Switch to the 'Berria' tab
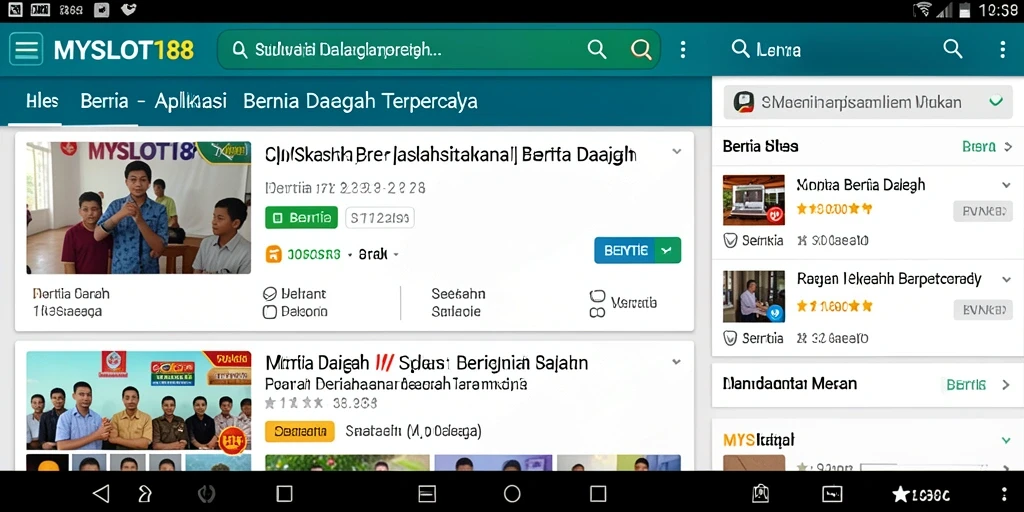Image resolution: width=1024 pixels, height=512 pixels. (104, 101)
